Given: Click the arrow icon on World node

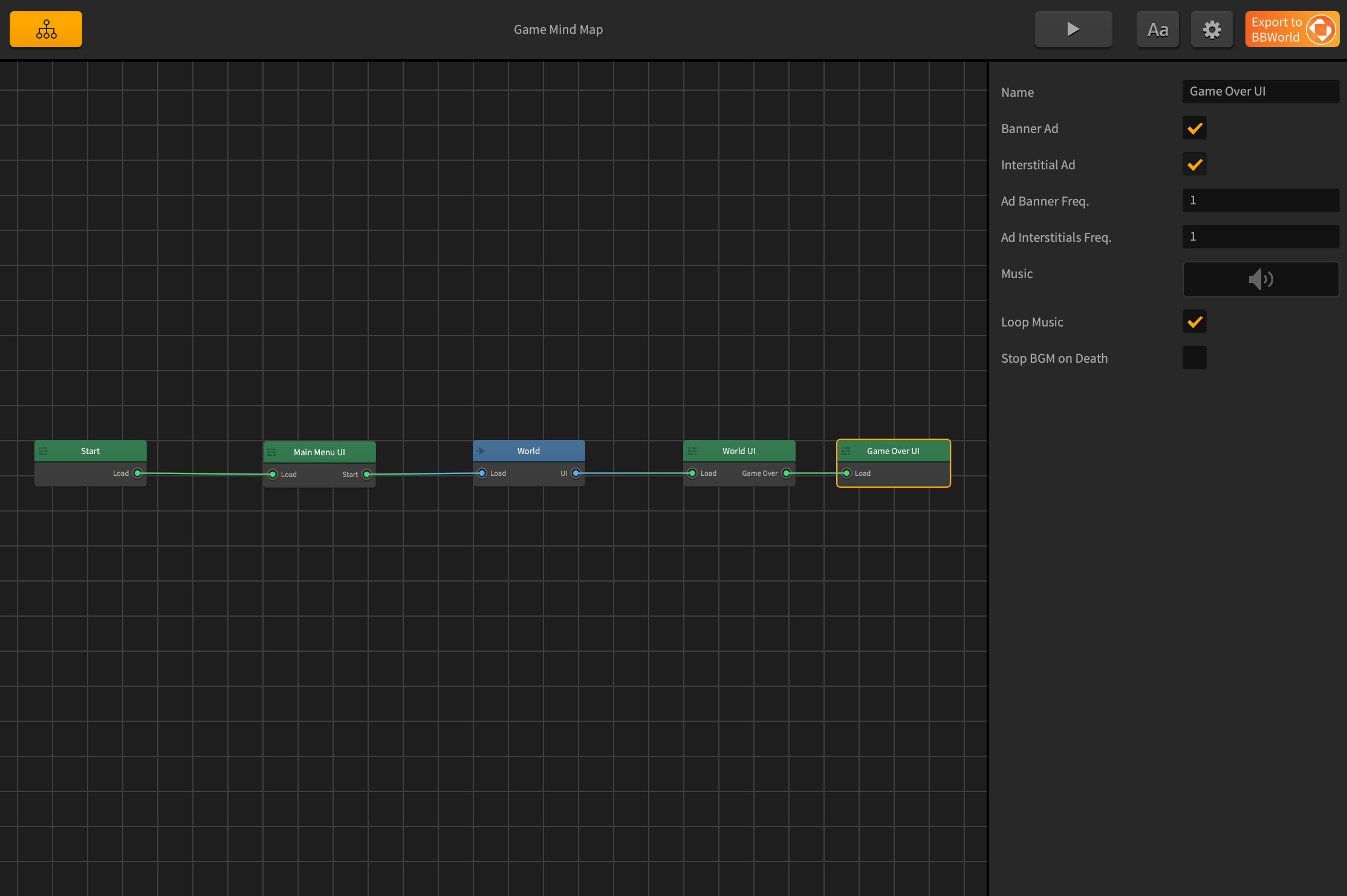Looking at the screenshot, I should tap(481, 451).
